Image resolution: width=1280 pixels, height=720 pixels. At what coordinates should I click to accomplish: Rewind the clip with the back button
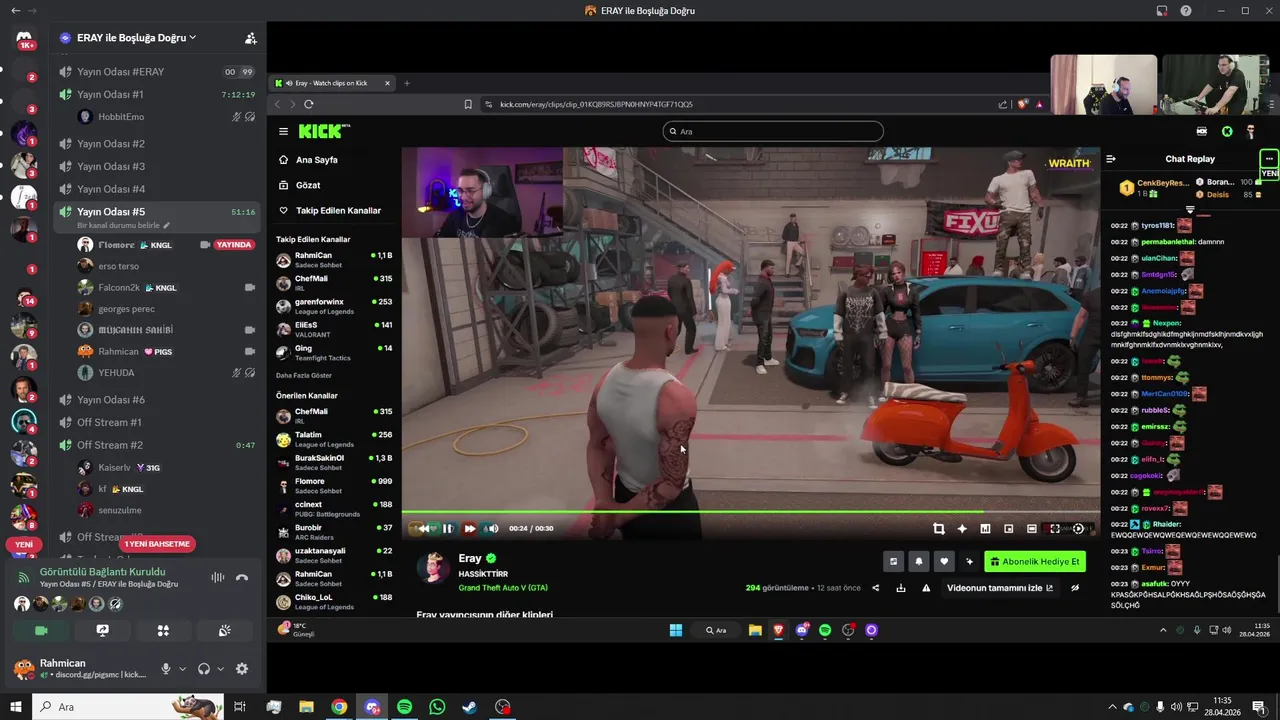point(424,528)
